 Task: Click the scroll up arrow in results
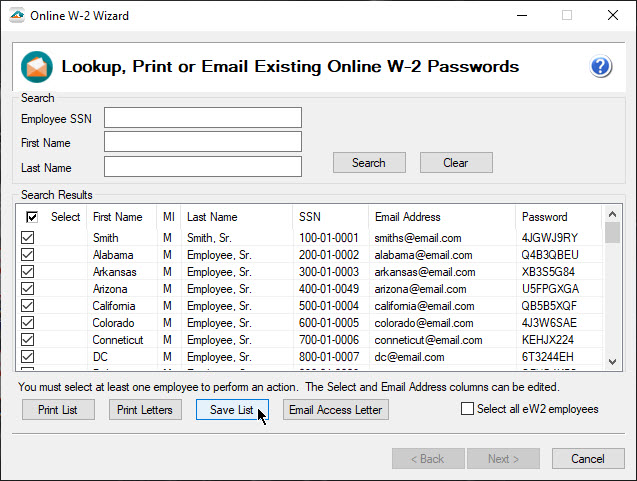pyautogui.click(x=612, y=214)
